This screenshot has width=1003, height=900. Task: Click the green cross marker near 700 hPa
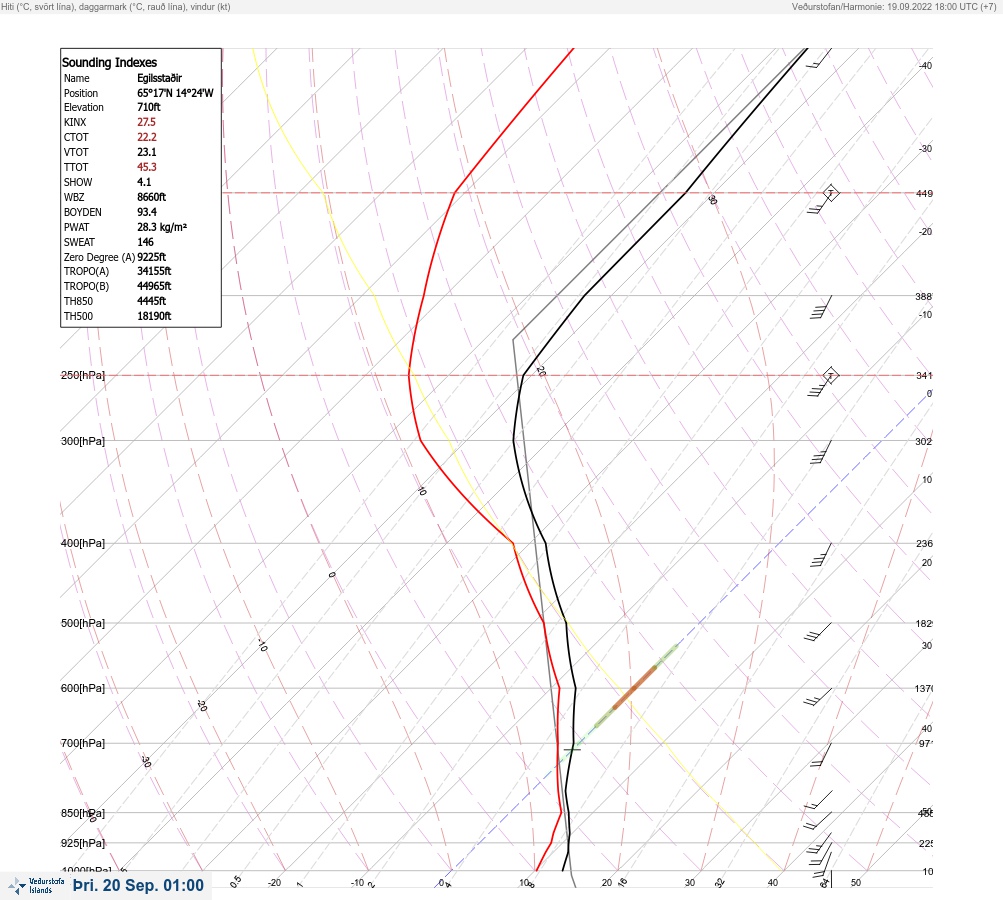pos(573,749)
